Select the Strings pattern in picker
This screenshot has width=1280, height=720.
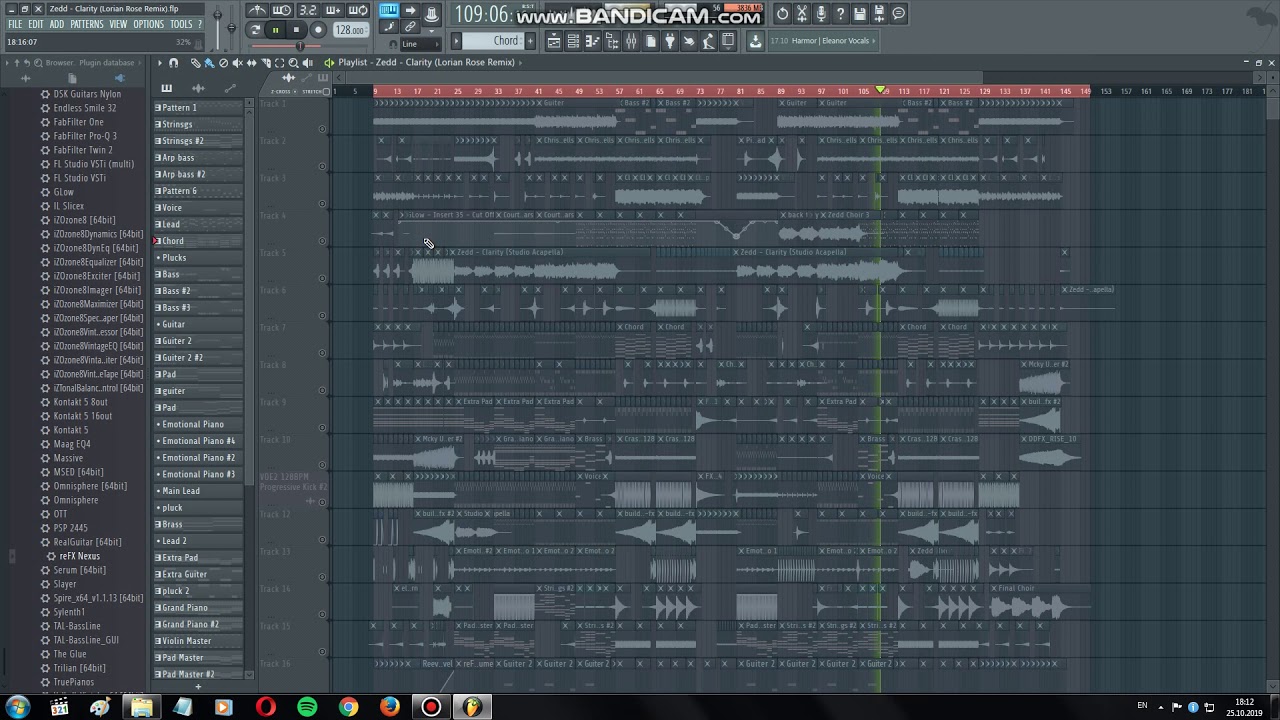click(199, 124)
